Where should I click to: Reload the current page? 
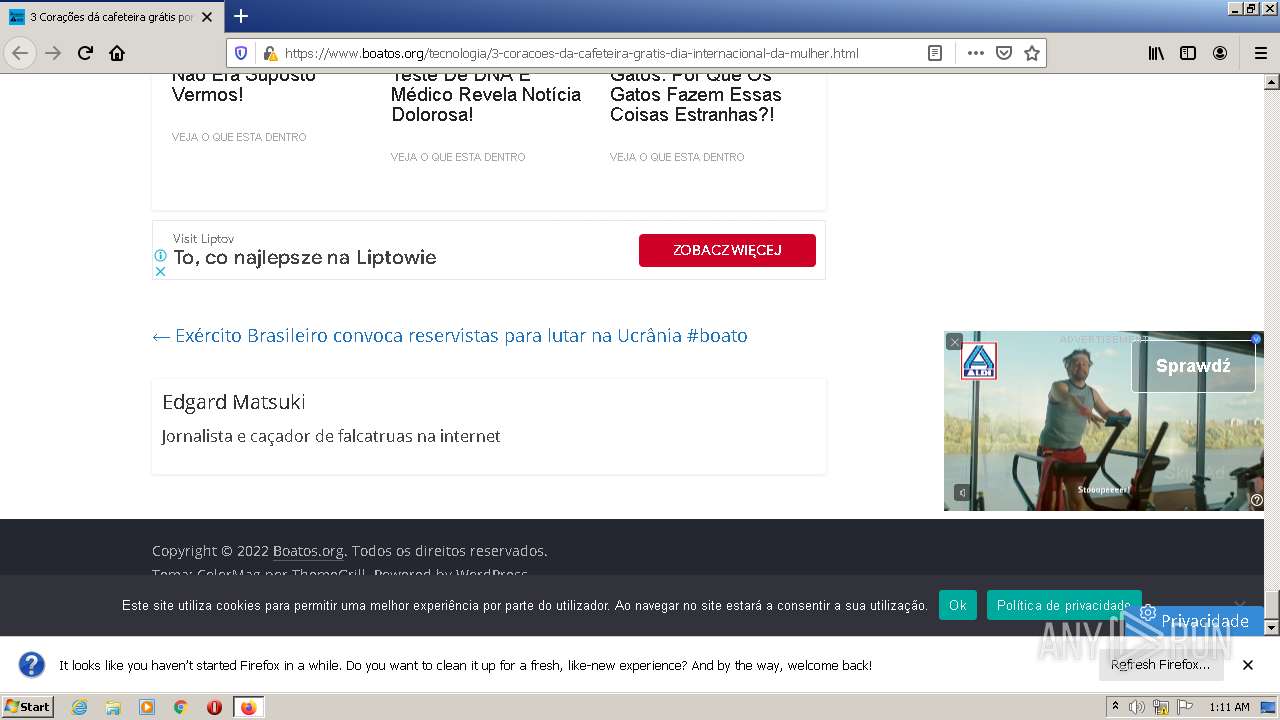tap(85, 53)
